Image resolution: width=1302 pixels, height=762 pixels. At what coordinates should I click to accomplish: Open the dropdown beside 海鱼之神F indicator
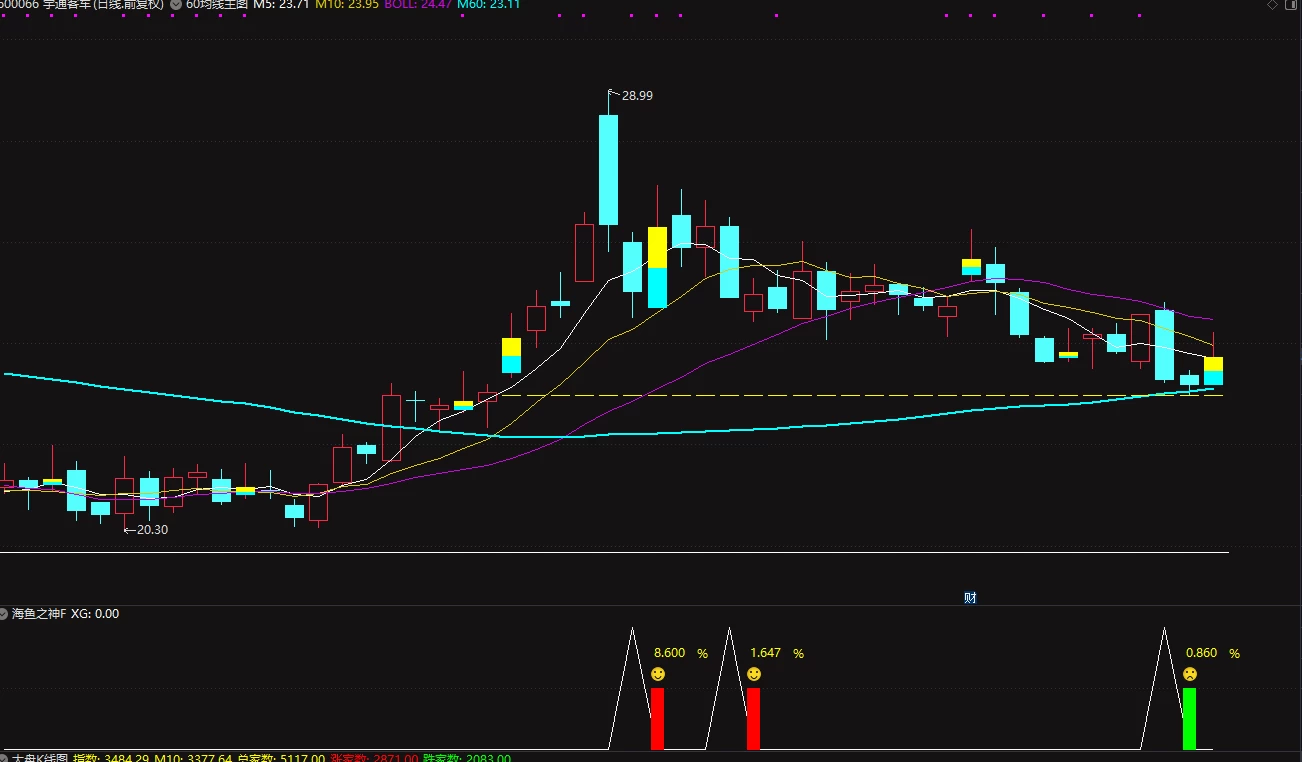point(5,613)
